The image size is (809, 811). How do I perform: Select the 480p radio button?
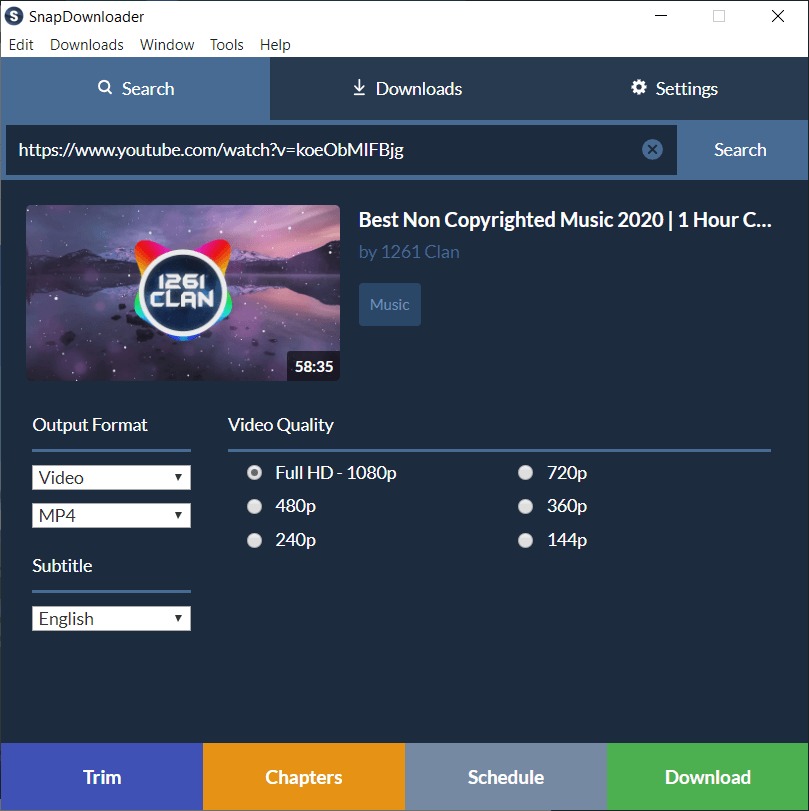point(255,506)
